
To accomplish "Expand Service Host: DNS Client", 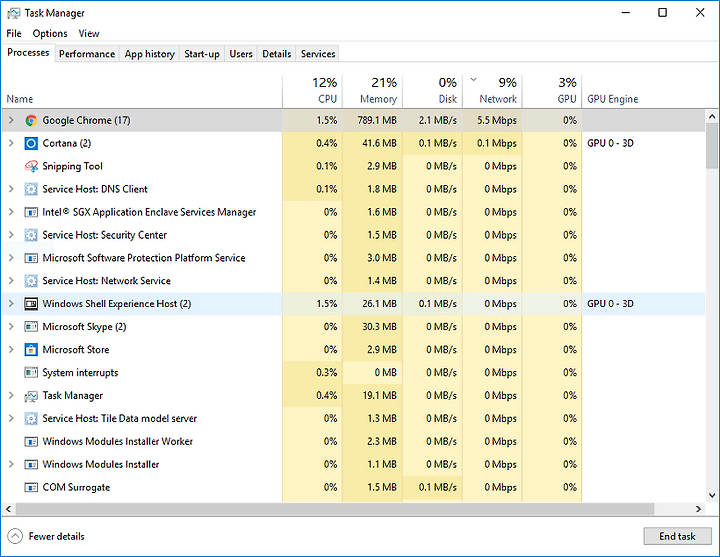I will click(11, 189).
